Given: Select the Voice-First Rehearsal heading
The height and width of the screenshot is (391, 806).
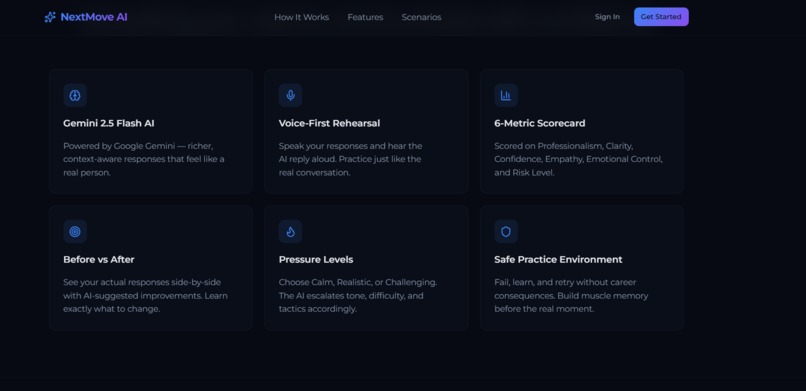Looking at the screenshot, I should [329, 123].
